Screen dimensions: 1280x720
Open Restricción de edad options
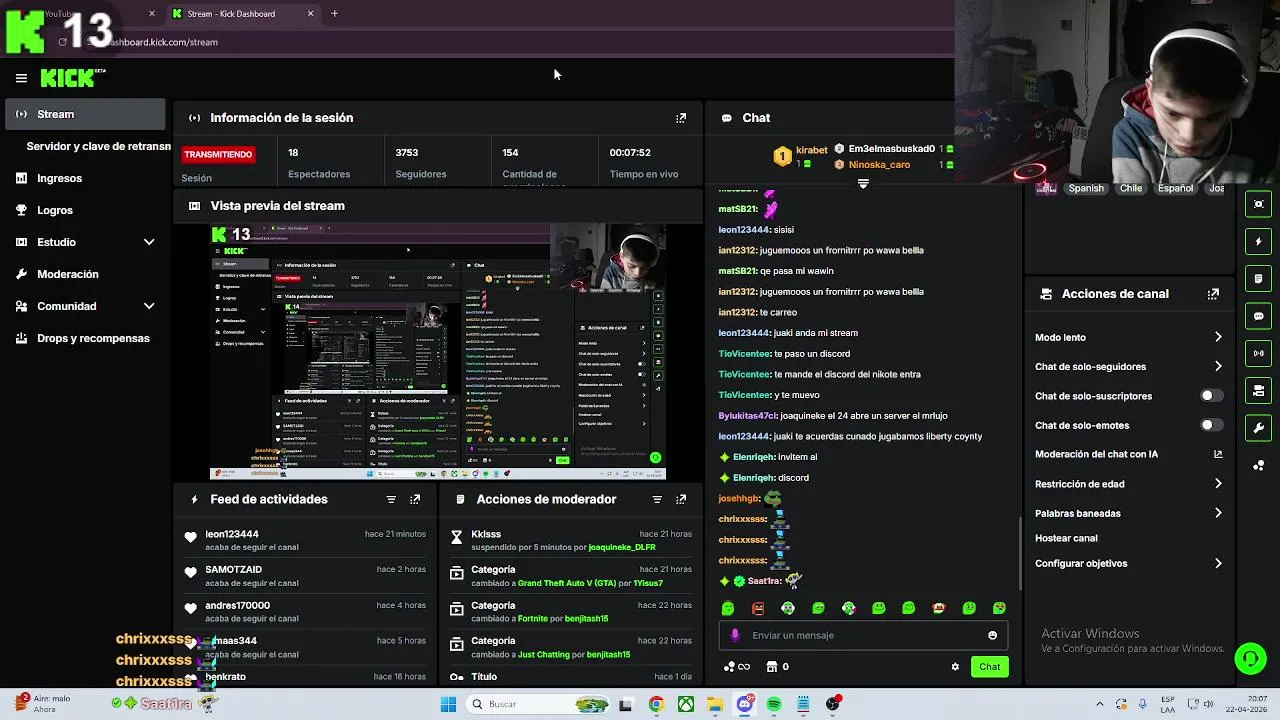(1128, 484)
